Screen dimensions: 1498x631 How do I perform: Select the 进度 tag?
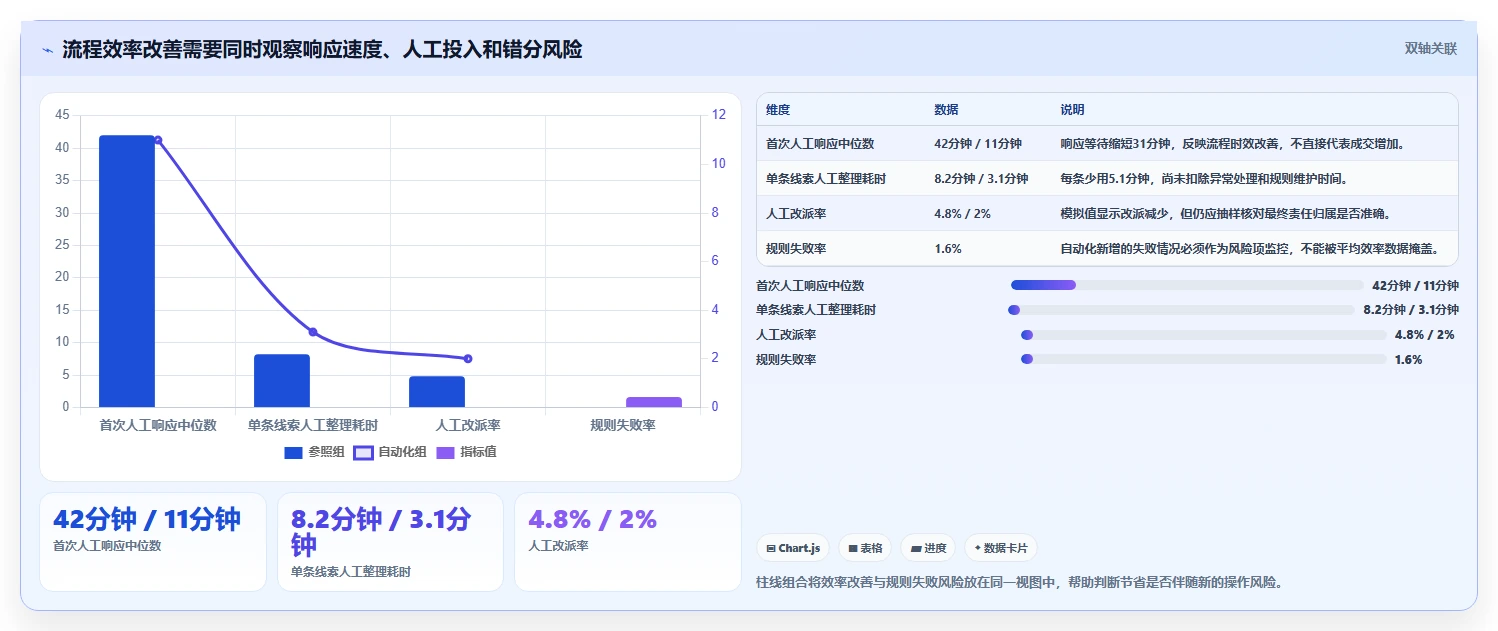pos(928,548)
